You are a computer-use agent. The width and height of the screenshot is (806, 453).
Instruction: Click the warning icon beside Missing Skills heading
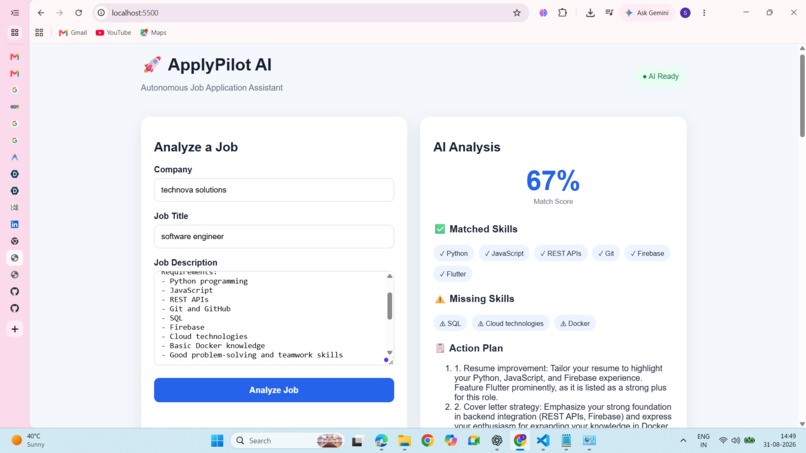point(439,299)
